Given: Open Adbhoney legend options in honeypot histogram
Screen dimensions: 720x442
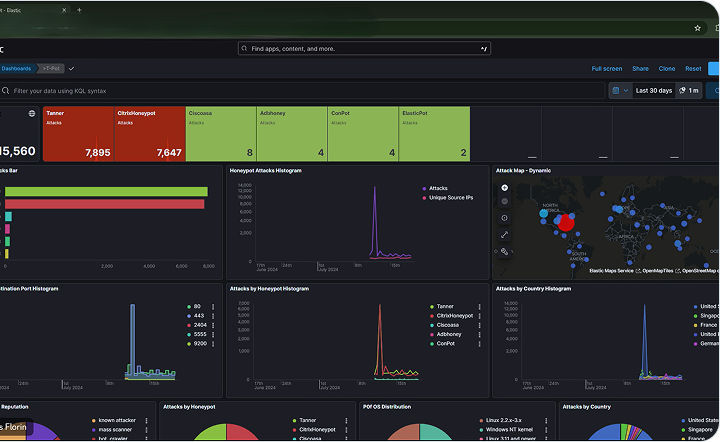Looking at the screenshot, I should pyautogui.click(x=479, y=335).
